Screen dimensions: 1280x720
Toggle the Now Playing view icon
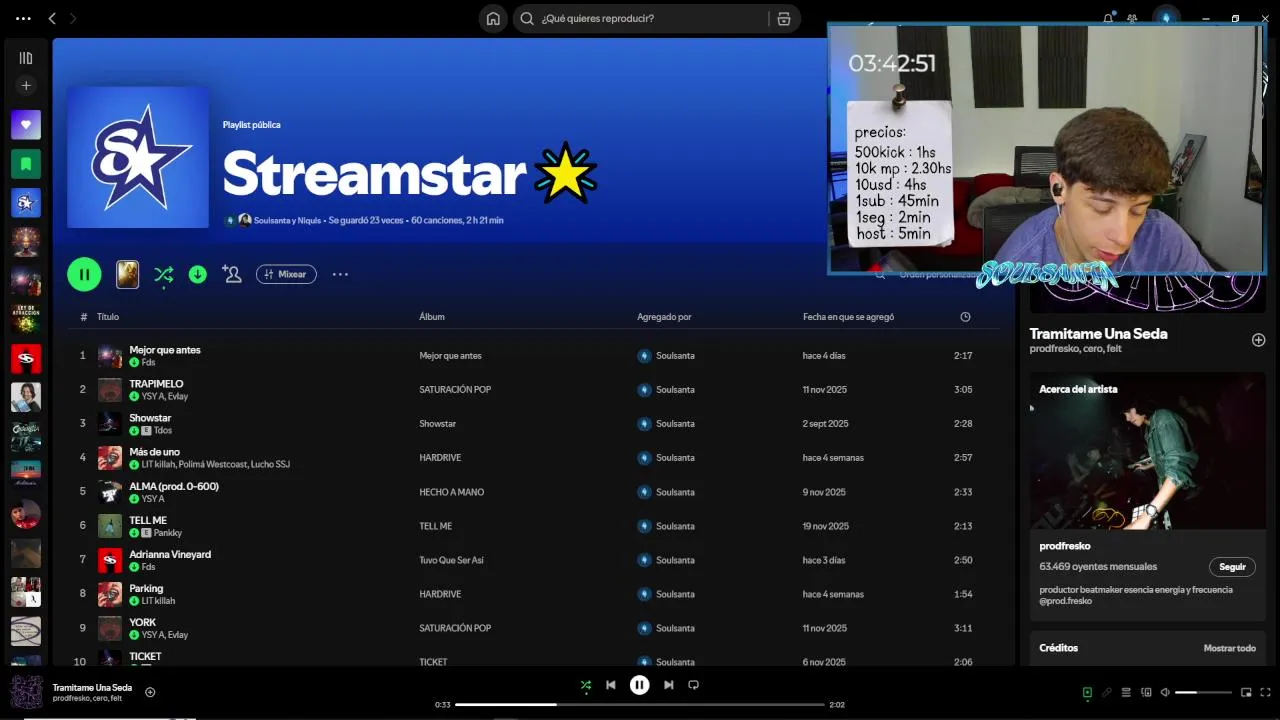pyautogui.click(x=1087, y=692)
